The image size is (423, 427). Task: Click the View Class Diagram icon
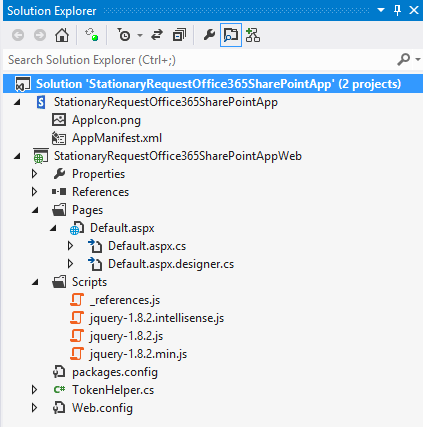pyautogui.click(x=253, y=35)
